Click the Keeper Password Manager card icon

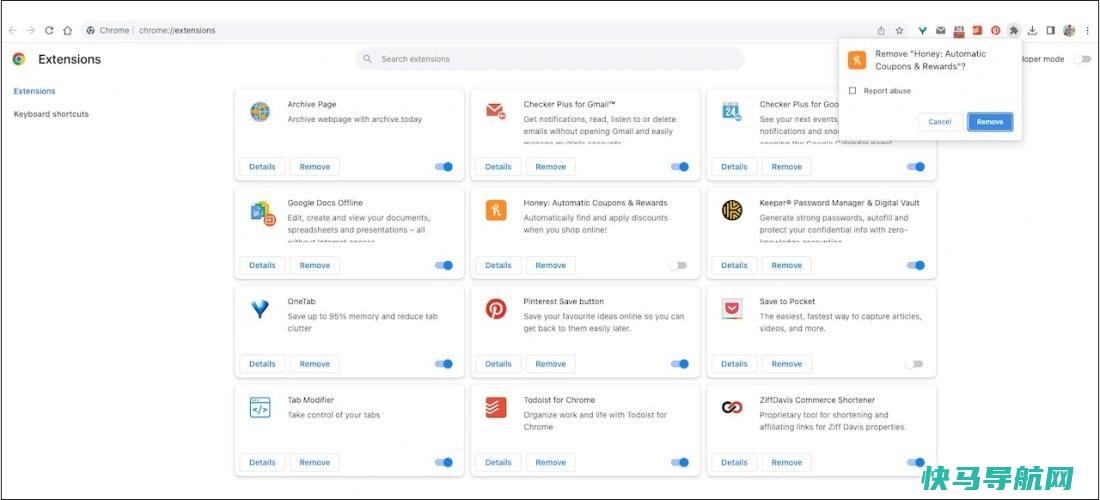click(732, 210)
